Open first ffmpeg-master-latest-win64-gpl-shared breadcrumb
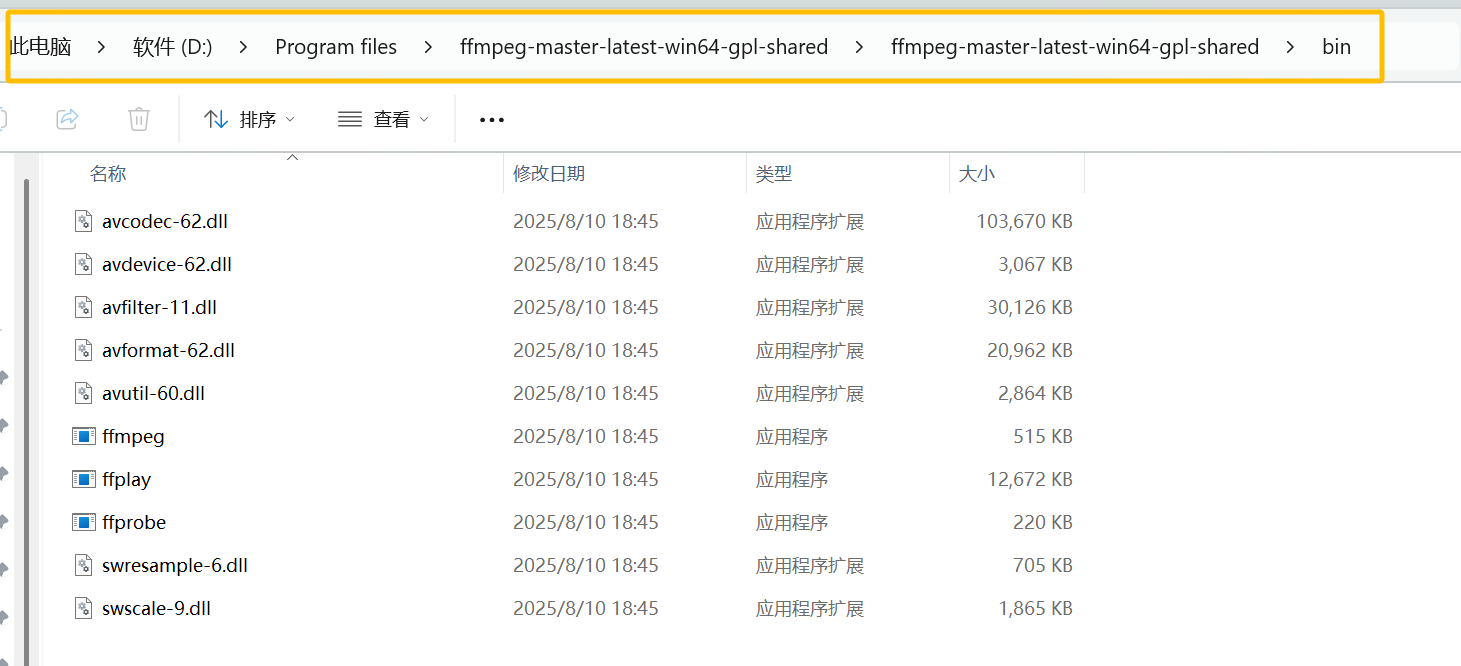 tap(644, 47)
